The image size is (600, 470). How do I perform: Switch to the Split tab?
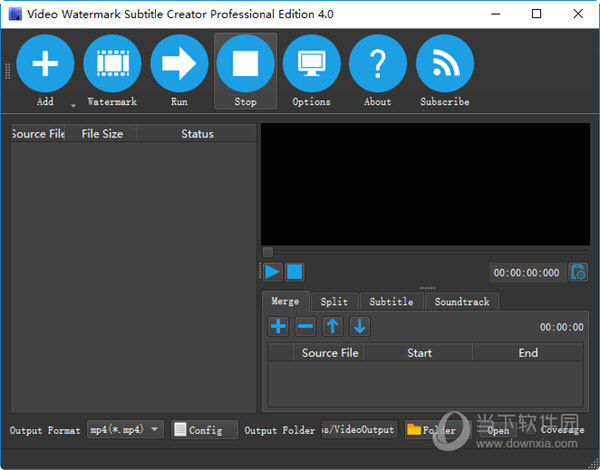(x=334, y=302)
